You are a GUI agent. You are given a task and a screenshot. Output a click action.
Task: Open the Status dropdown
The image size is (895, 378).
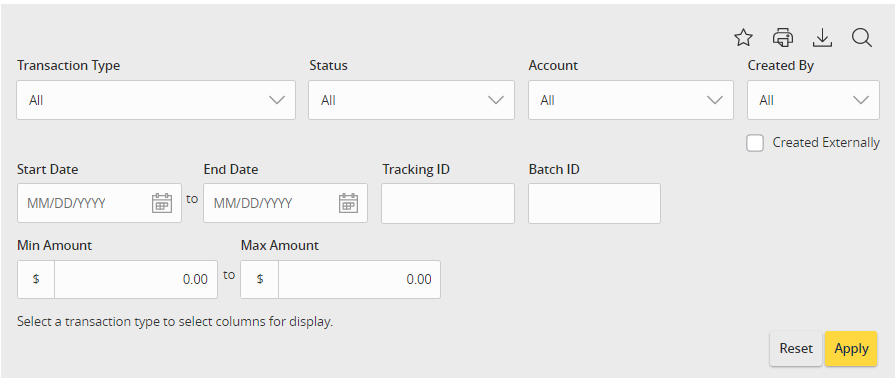(x=411, y=100)
